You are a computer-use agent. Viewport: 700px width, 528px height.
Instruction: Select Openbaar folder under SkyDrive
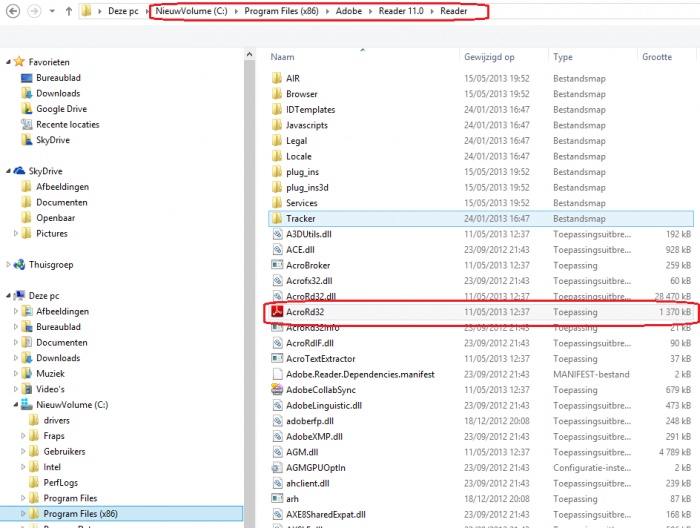[55, 218]
